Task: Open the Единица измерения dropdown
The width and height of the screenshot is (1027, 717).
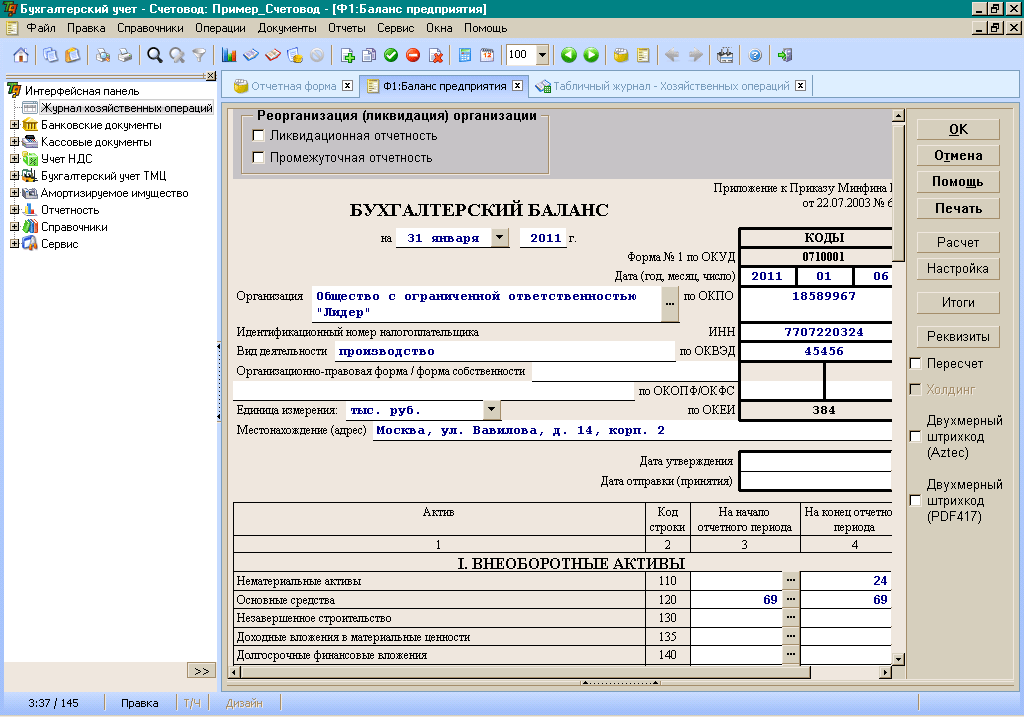Action: pos(491,410)
